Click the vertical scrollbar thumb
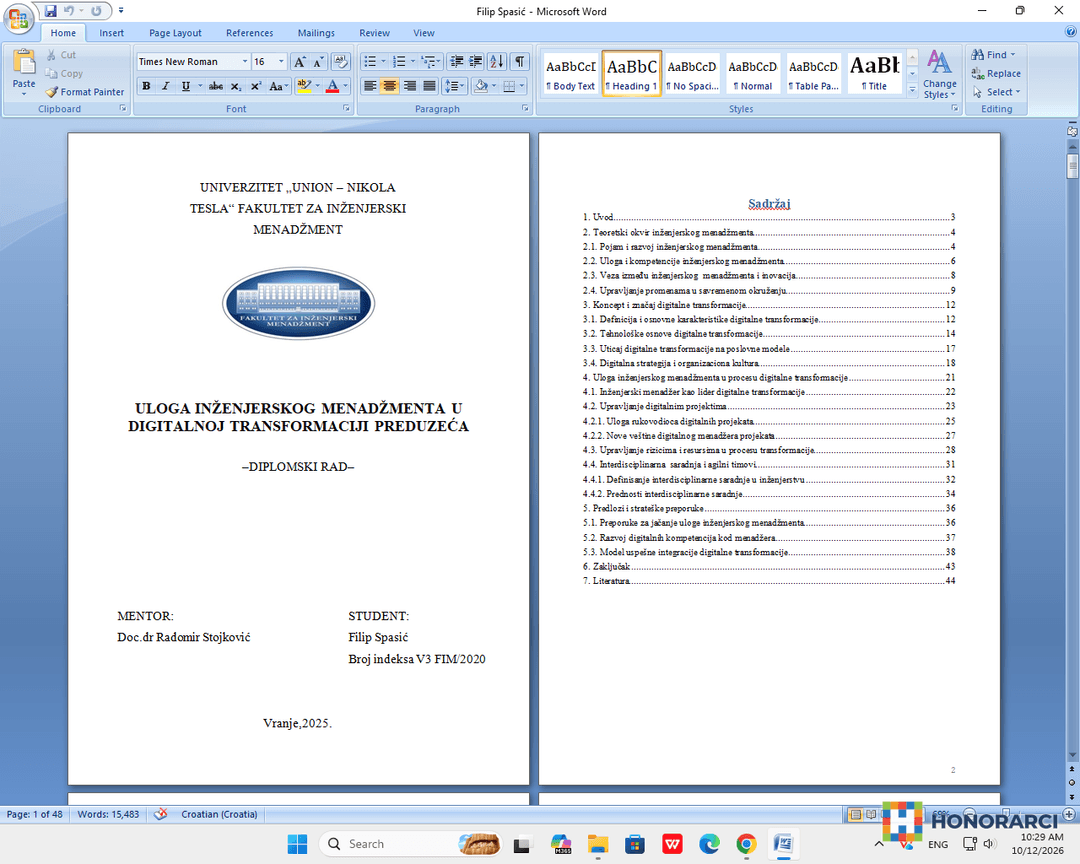The width and height of the screenshot is (1080, 864). click(1072, 166)
